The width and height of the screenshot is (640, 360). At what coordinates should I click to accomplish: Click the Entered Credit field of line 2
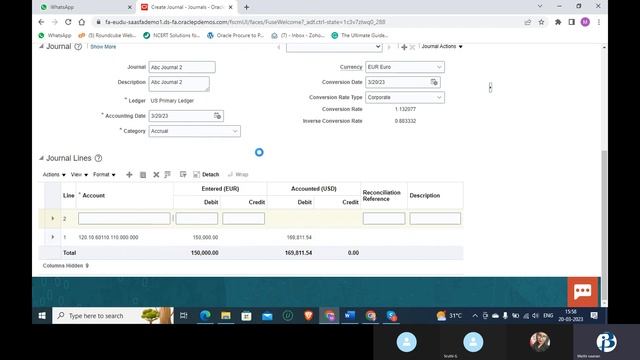(243, 219)
